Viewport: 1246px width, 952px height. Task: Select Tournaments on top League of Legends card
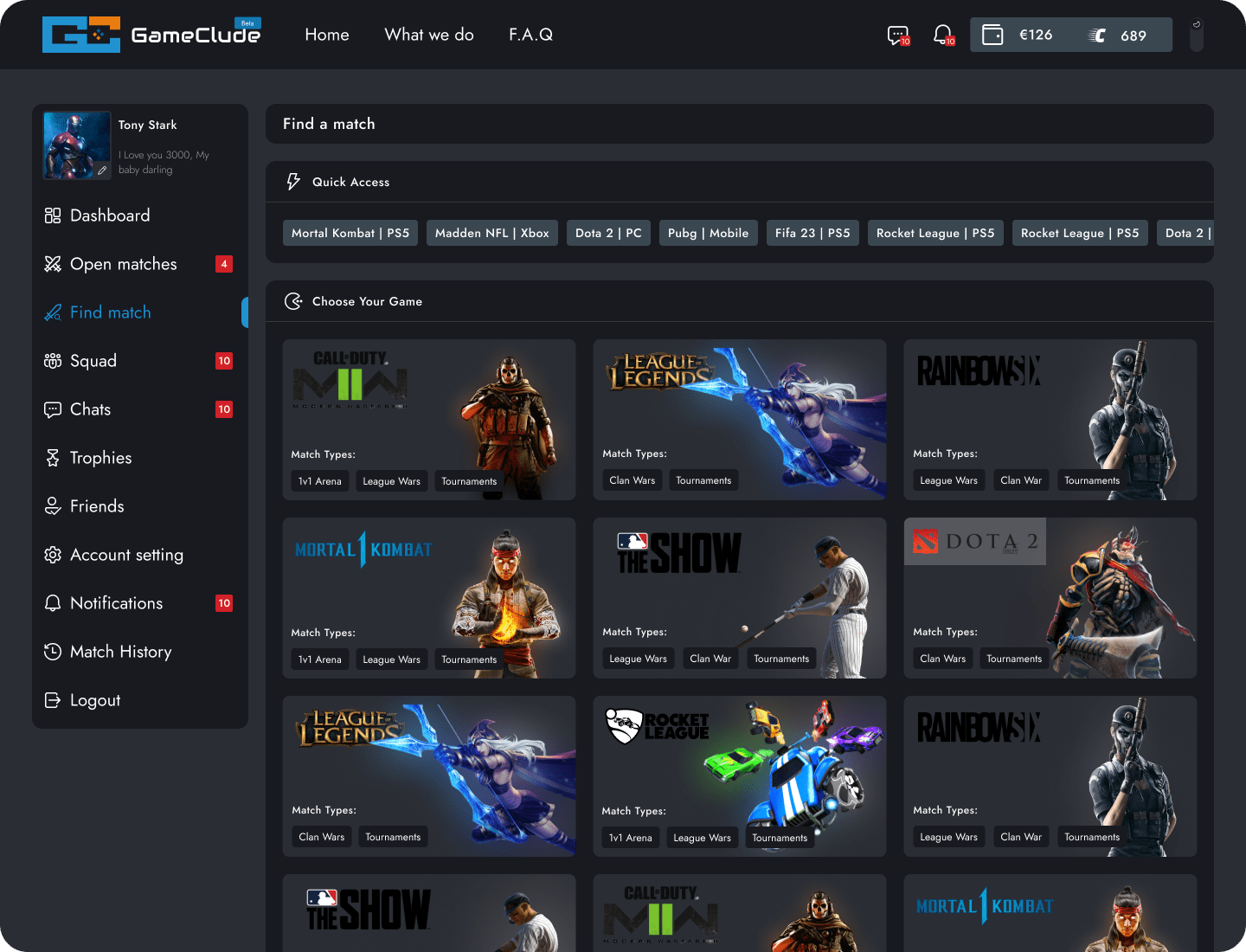(x=703, y=480)
